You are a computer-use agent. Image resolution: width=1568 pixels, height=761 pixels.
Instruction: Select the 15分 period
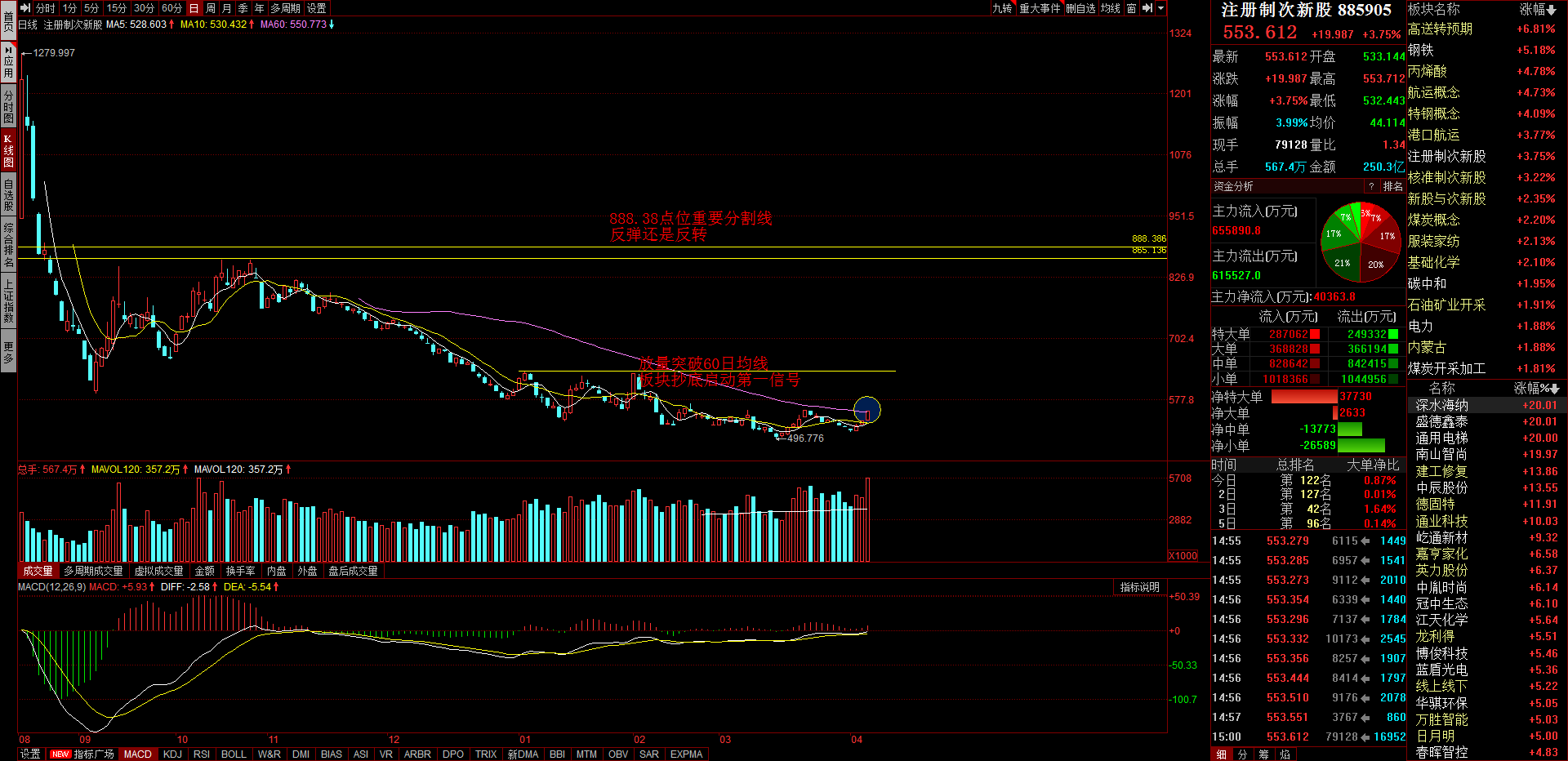tap(117, 8)
